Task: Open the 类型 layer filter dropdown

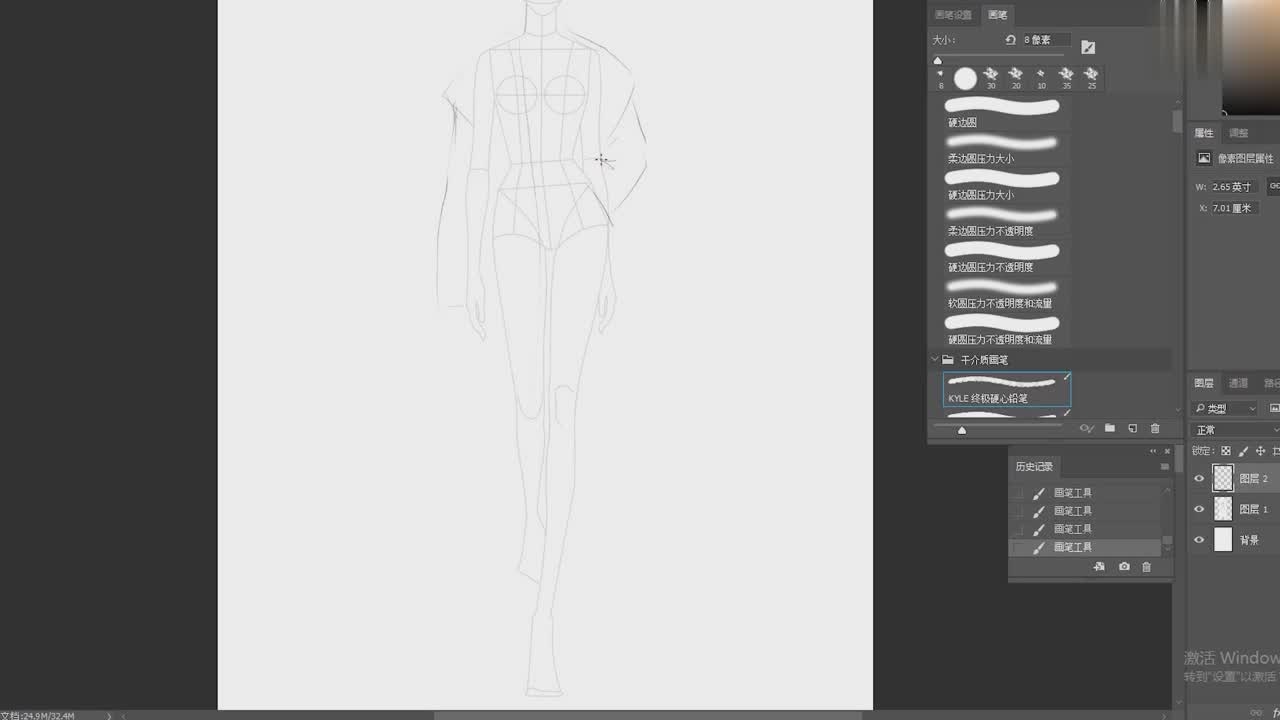Action: pyautogui.click(x=1225, y=408)
